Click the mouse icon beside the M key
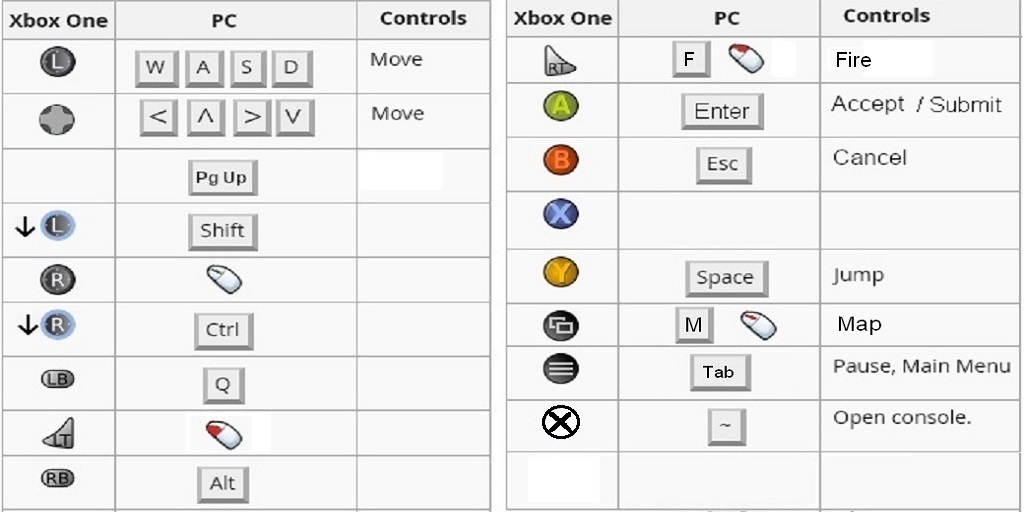This screenshot has width=1024, height=512. 759,324
